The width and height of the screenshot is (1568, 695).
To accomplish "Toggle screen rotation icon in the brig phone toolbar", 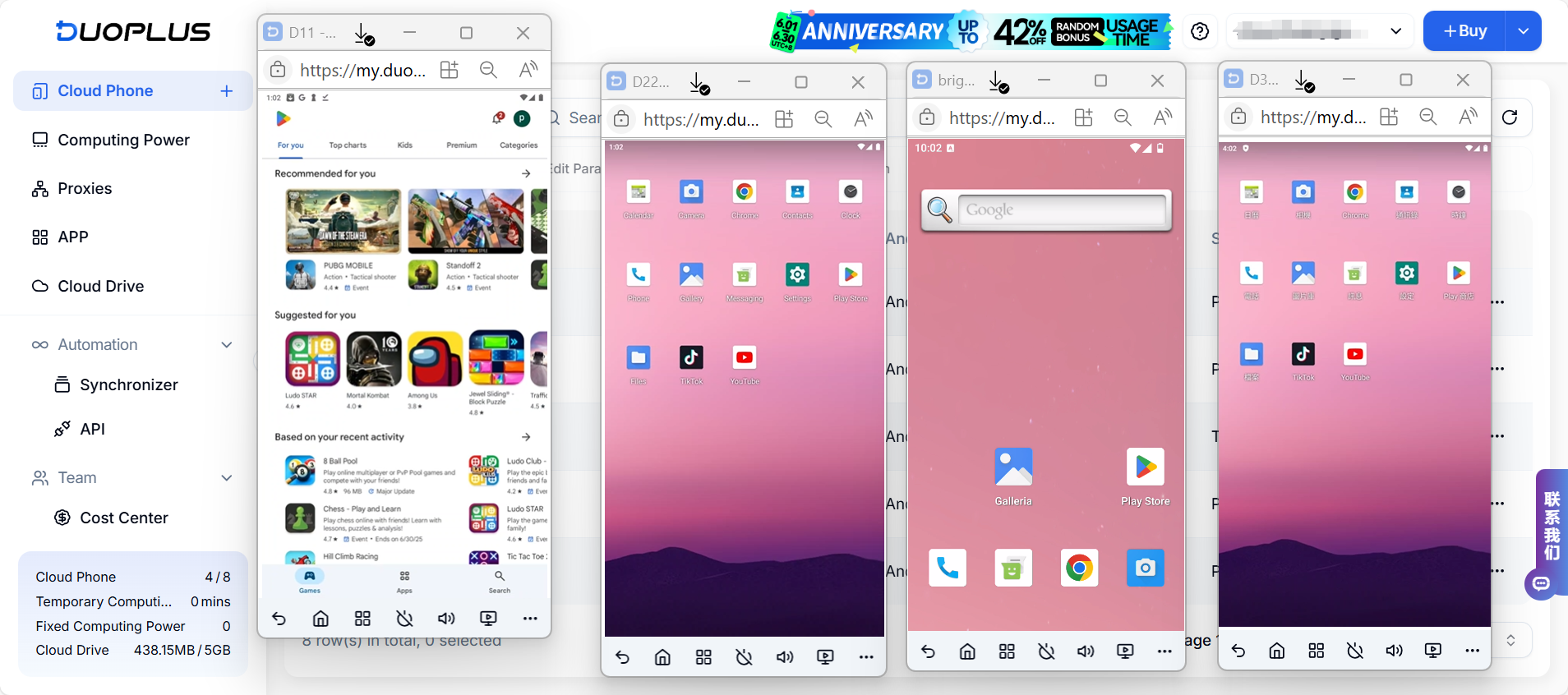I will point(1046,651).
